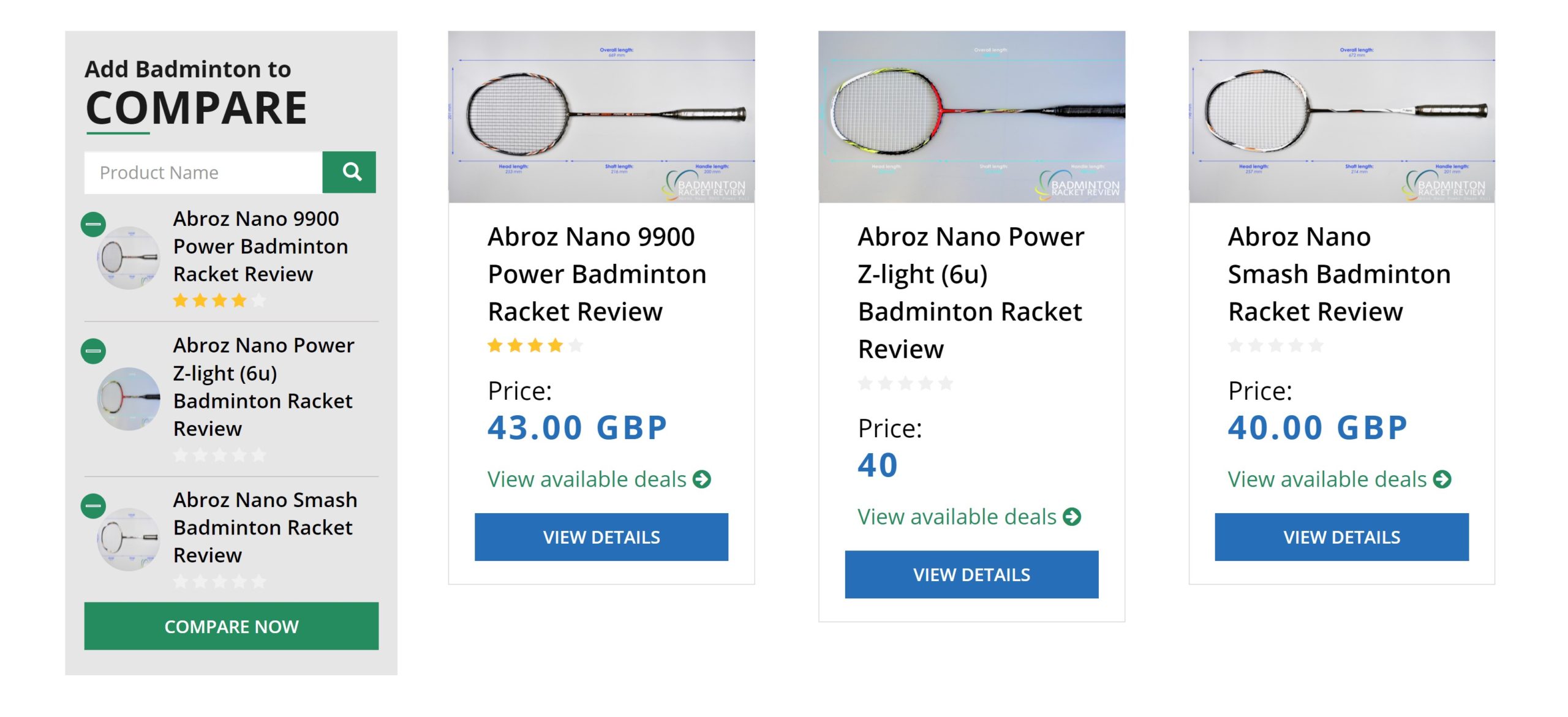Open View available deals for Nano Power Z-light

tap(956, 516)
